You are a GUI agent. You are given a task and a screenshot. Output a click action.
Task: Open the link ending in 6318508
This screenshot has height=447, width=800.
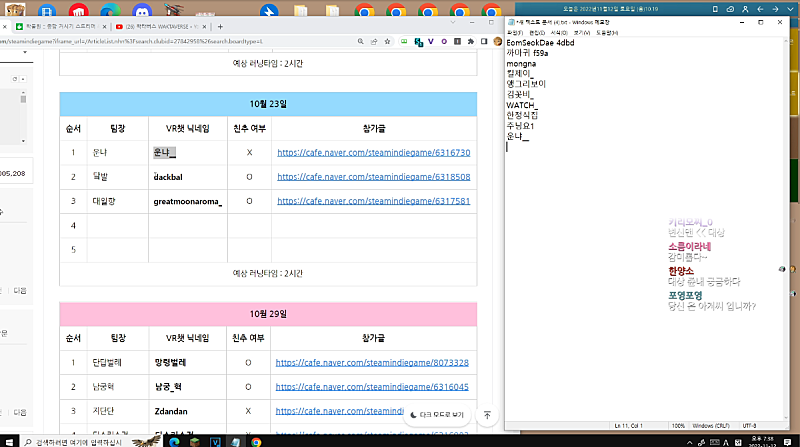pos(373,177)
